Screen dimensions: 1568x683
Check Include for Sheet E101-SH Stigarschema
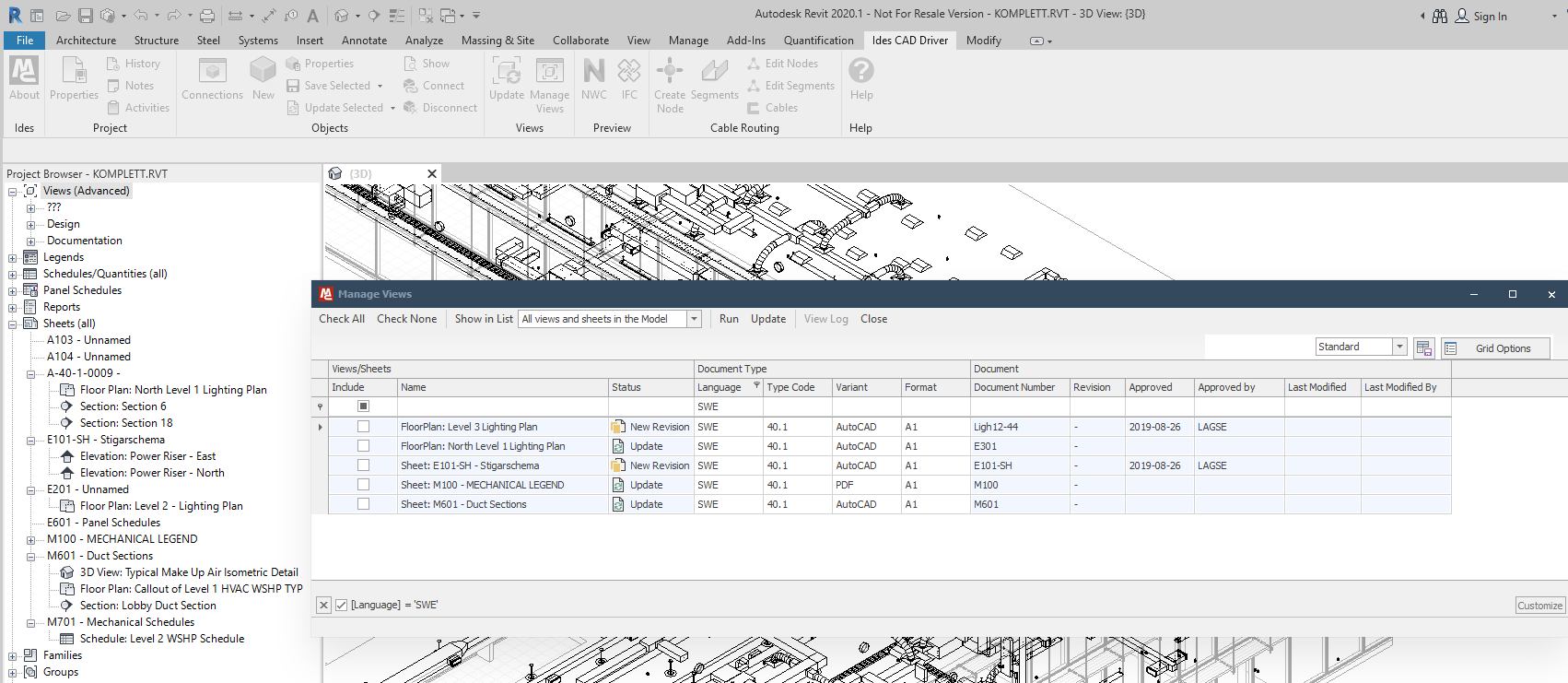[x=363, y=465]
